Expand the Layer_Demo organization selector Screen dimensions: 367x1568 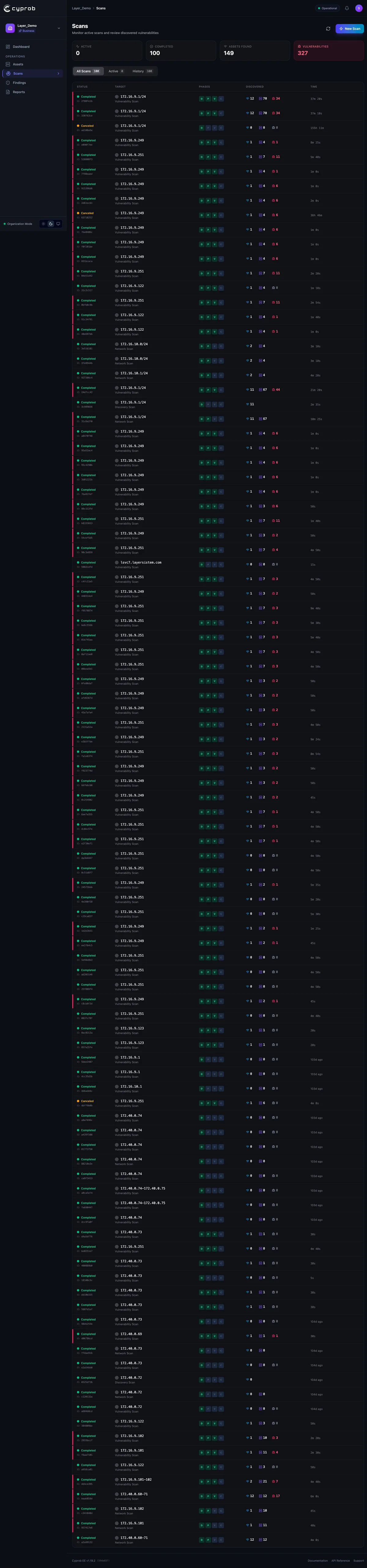[58, 28]
